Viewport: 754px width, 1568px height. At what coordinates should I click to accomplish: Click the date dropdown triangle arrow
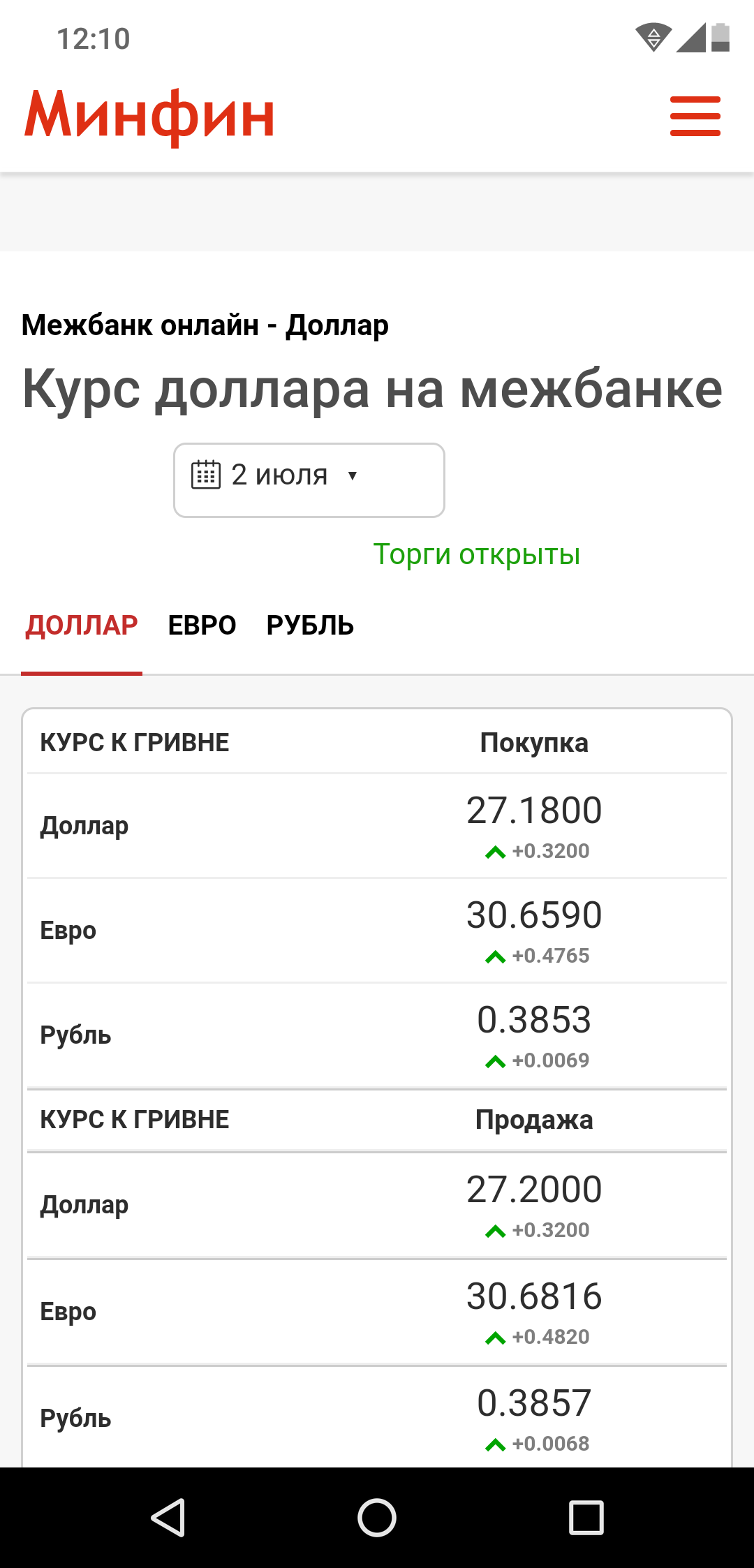coord(353,475)
